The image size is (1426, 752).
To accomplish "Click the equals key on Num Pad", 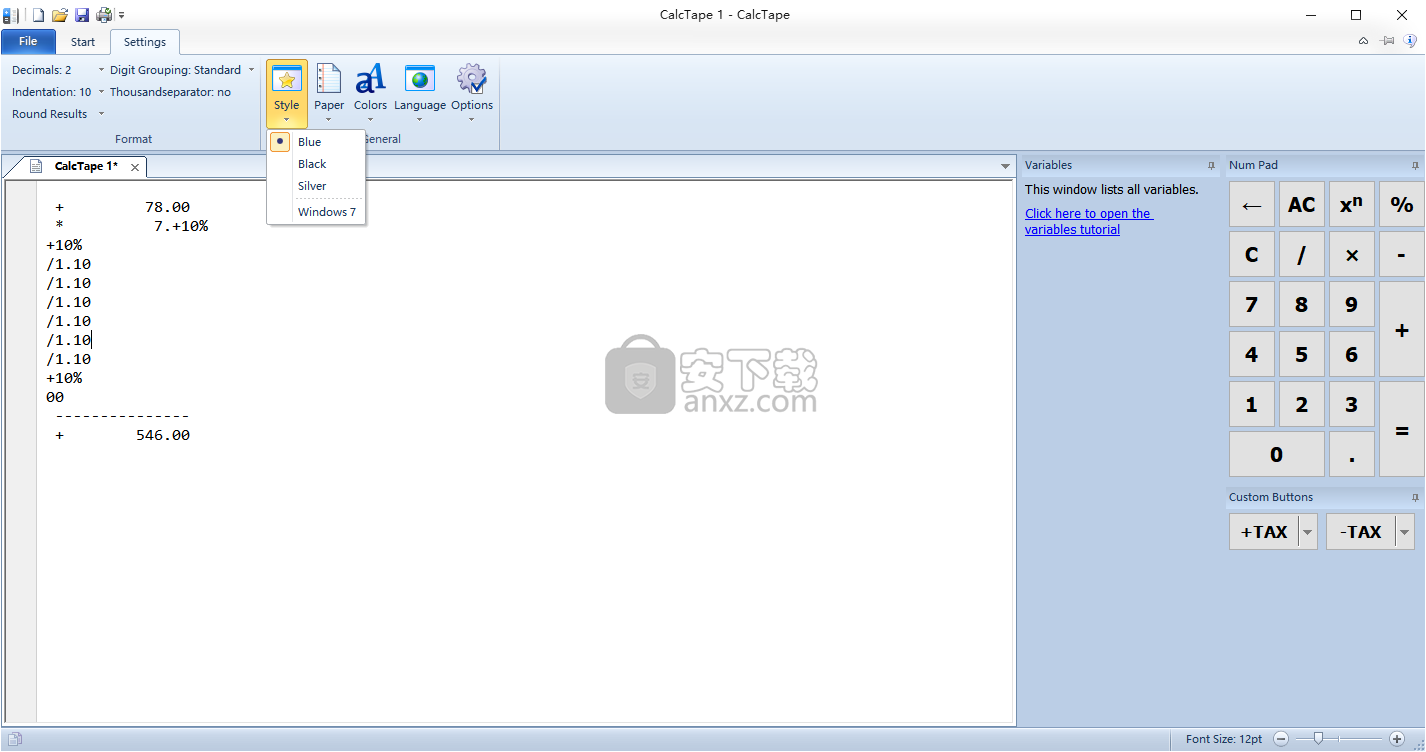I will pyautogui.click(x=1402, y=429).
